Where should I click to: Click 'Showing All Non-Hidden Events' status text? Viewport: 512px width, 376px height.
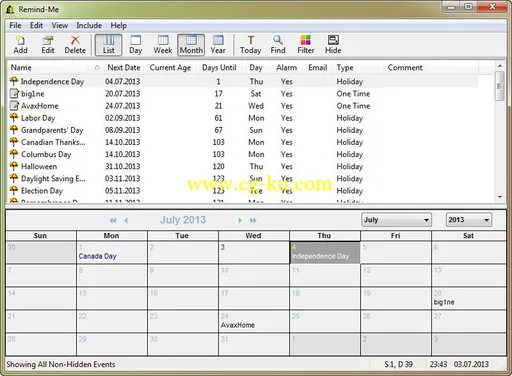pos(61,364)
